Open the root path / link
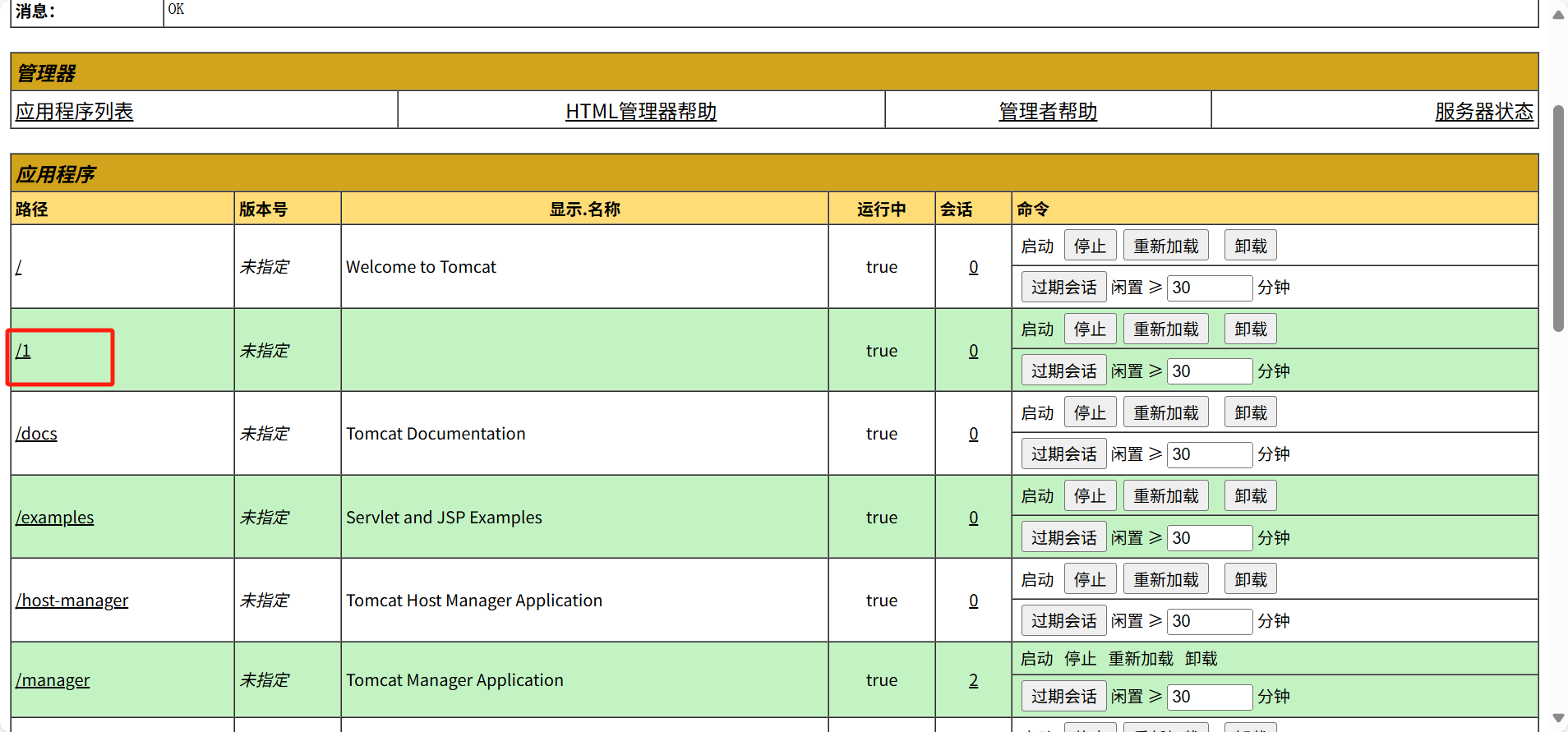 [19, 267]
